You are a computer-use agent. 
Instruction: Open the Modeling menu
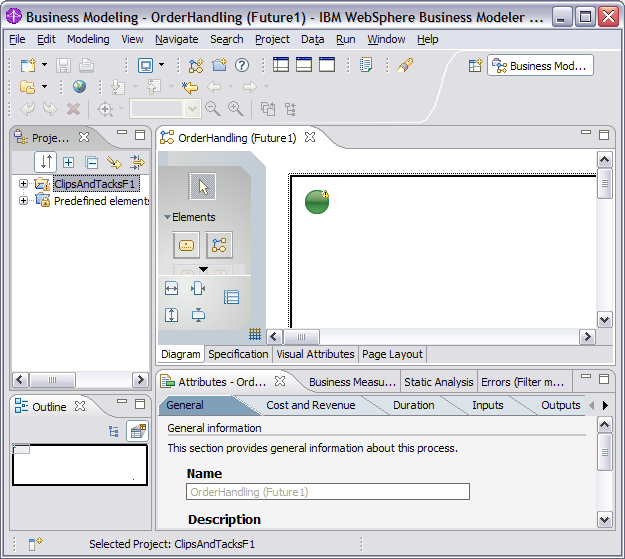point(88,39)
